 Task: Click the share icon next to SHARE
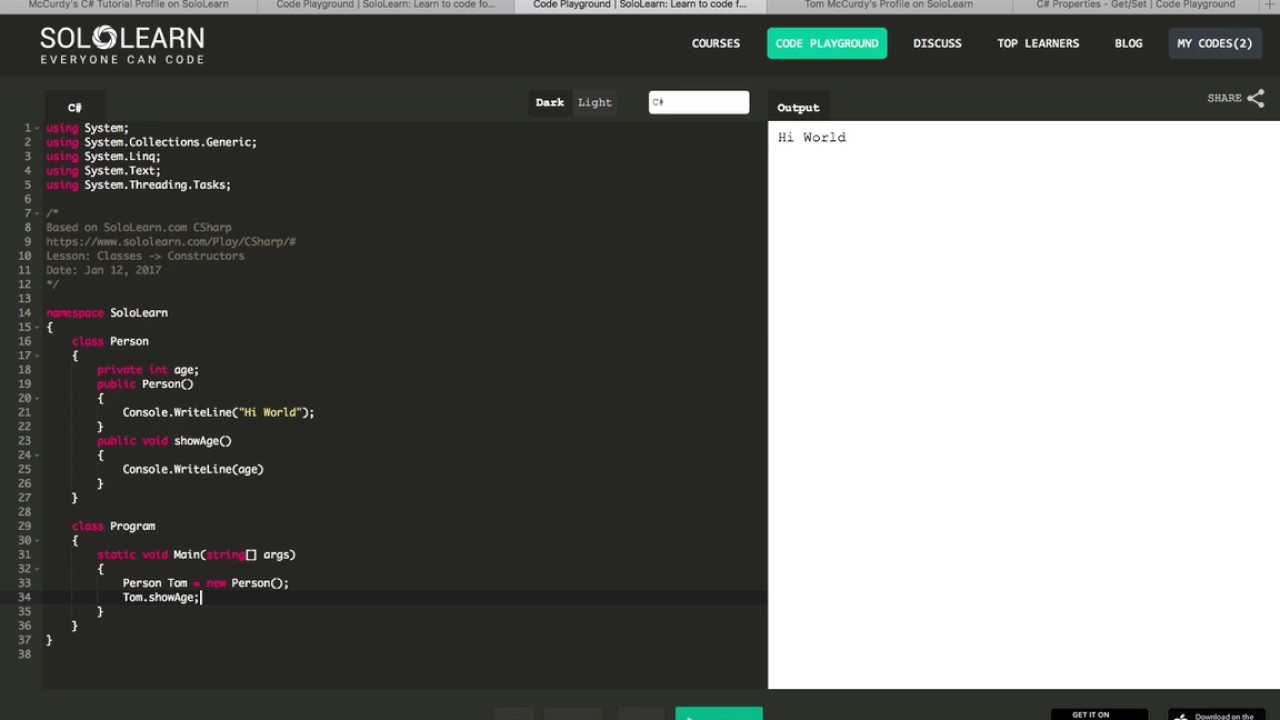(1256, 98)
